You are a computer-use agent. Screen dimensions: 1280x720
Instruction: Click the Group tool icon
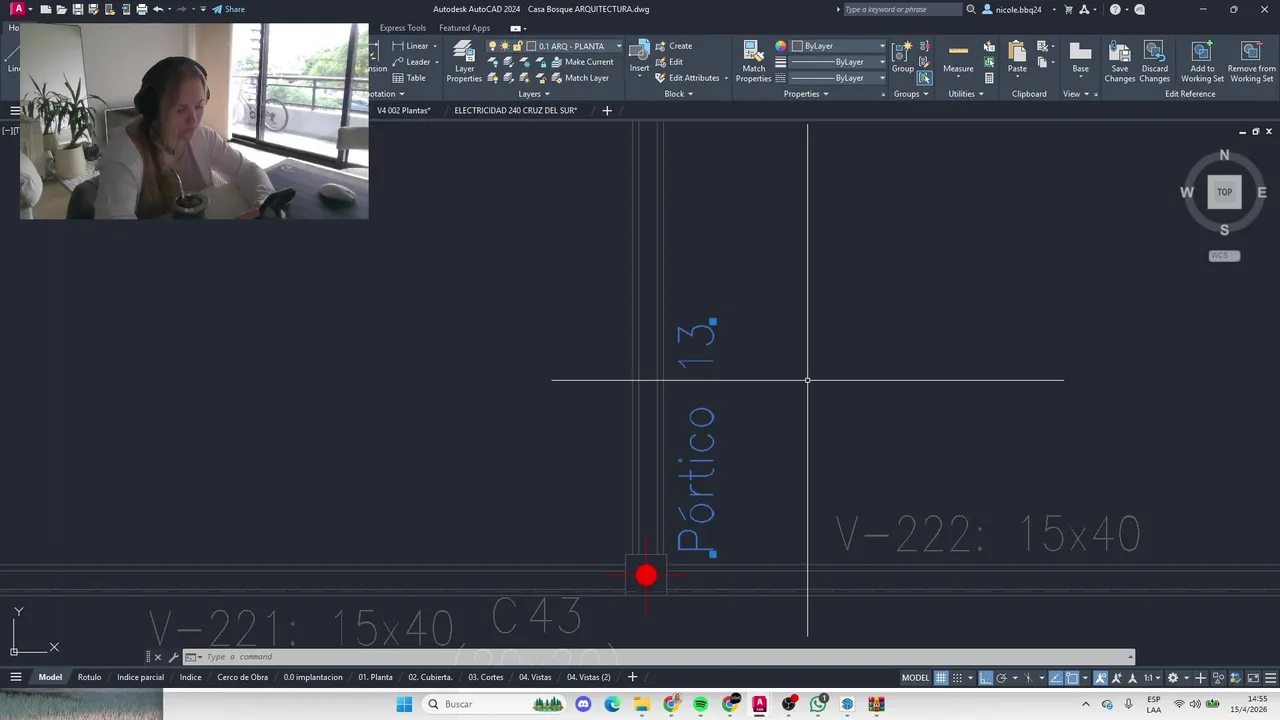click(903, 56)
